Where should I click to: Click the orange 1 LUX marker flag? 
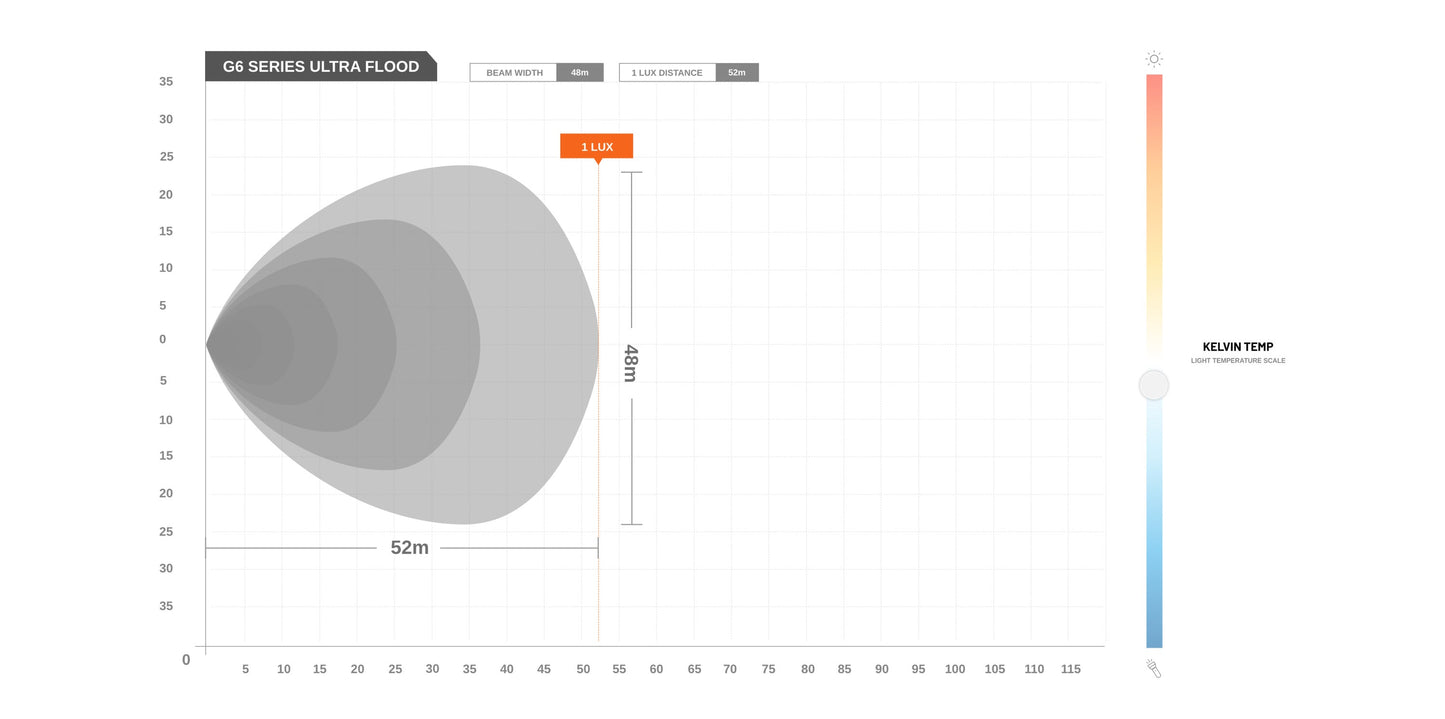point(597,146)
